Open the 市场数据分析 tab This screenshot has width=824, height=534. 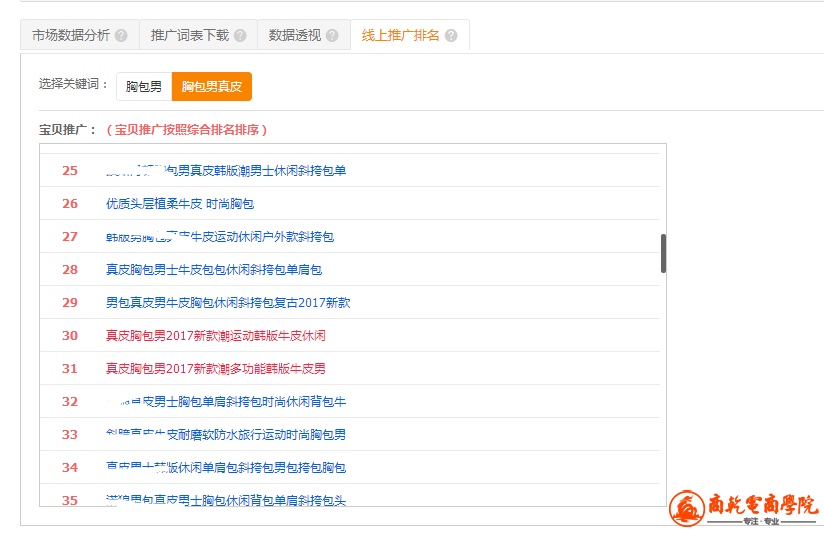pyautogui.click(x=80, y=35)
